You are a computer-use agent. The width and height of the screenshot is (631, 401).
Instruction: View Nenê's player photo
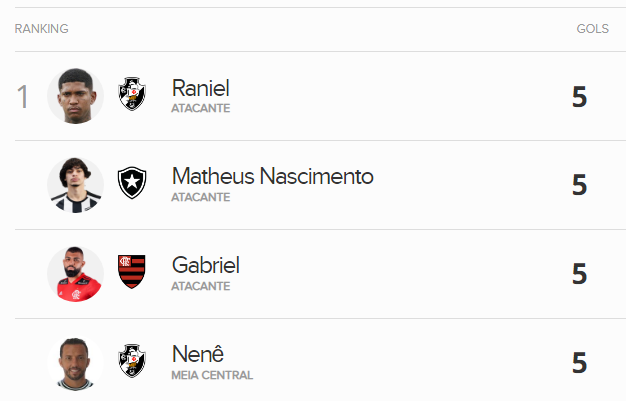76,362
